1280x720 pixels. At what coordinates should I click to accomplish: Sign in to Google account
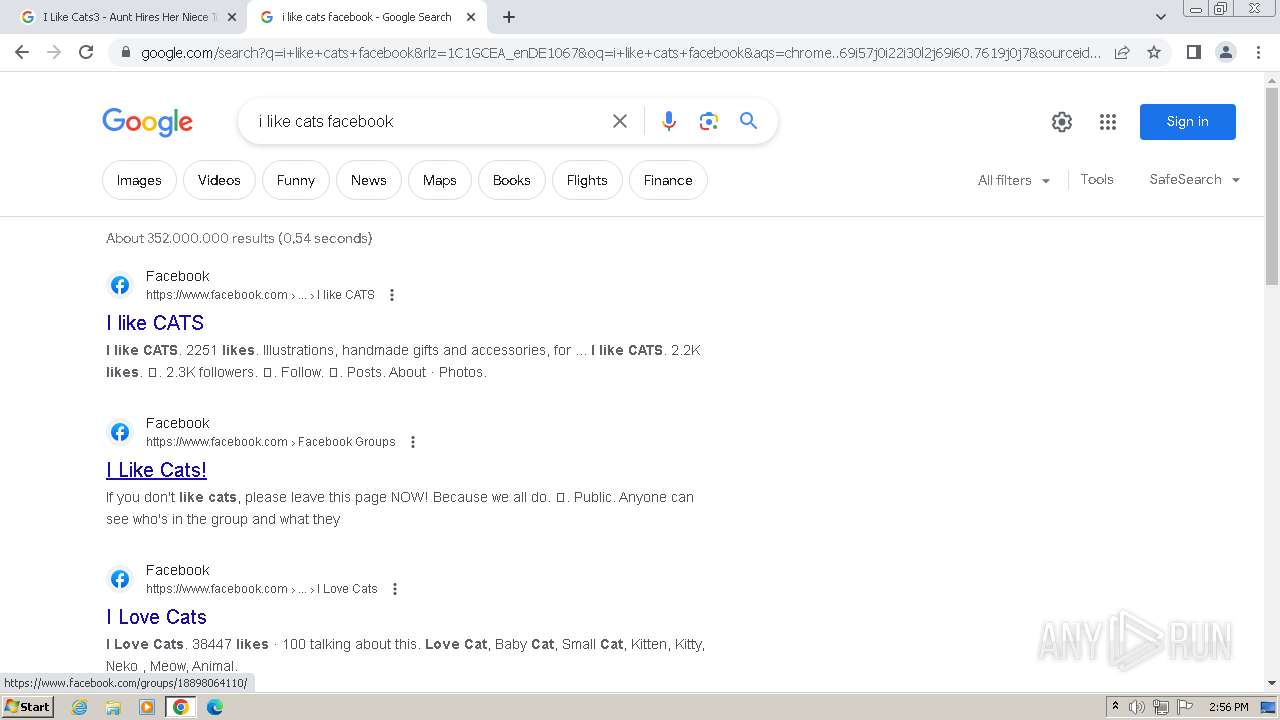click(x=1187, y=121)
